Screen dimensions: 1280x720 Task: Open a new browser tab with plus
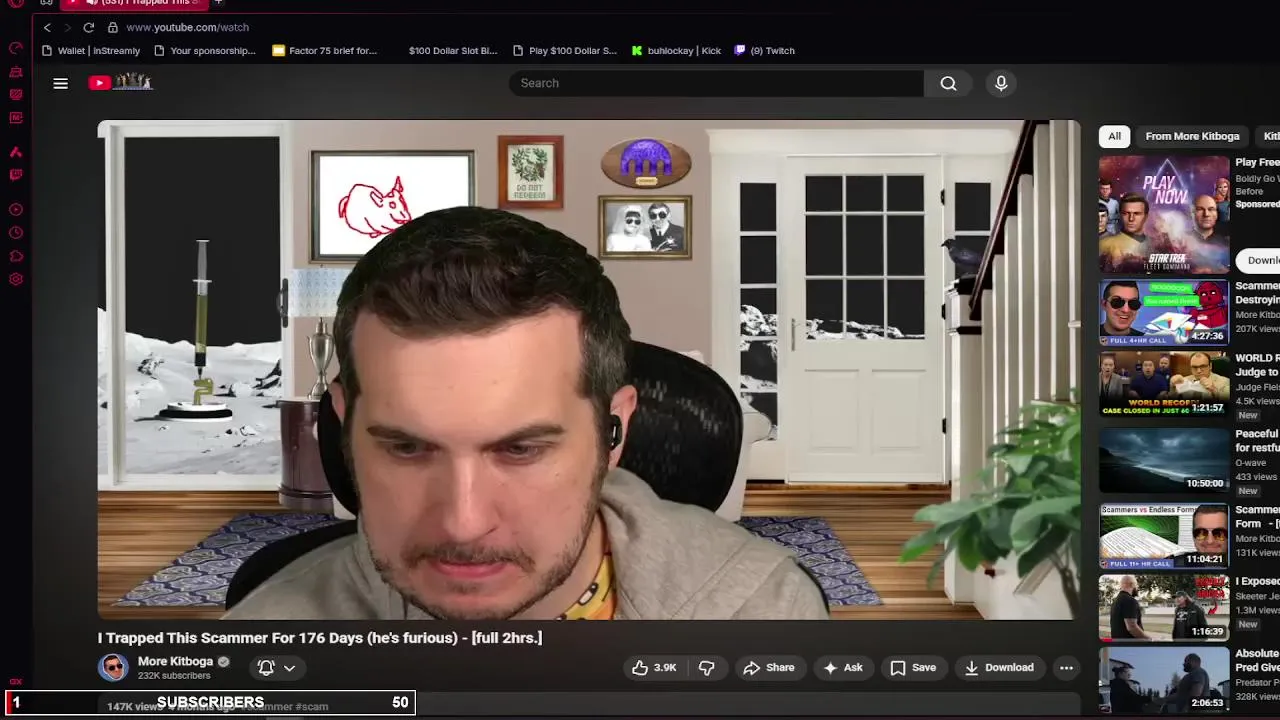(x=218, y=3)
